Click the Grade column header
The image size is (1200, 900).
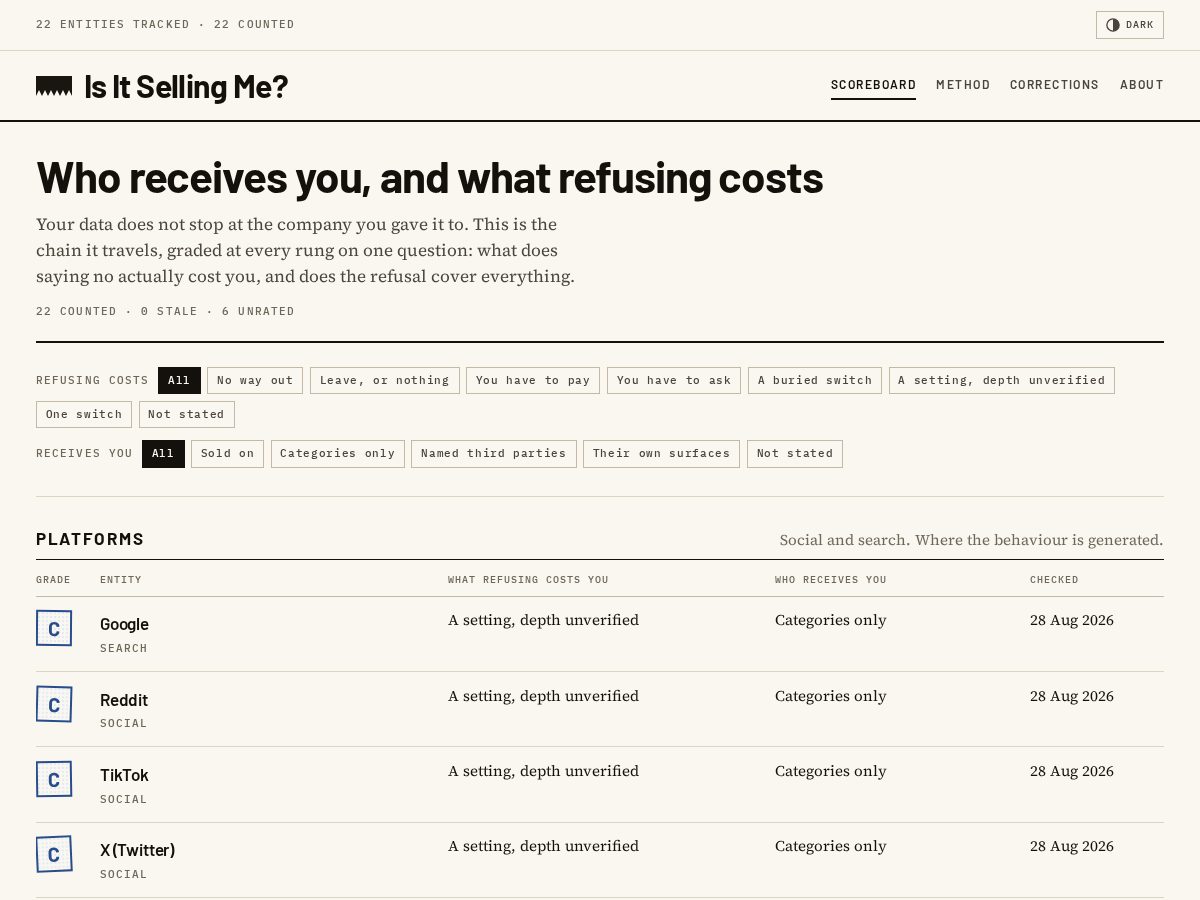coord(53,580)
